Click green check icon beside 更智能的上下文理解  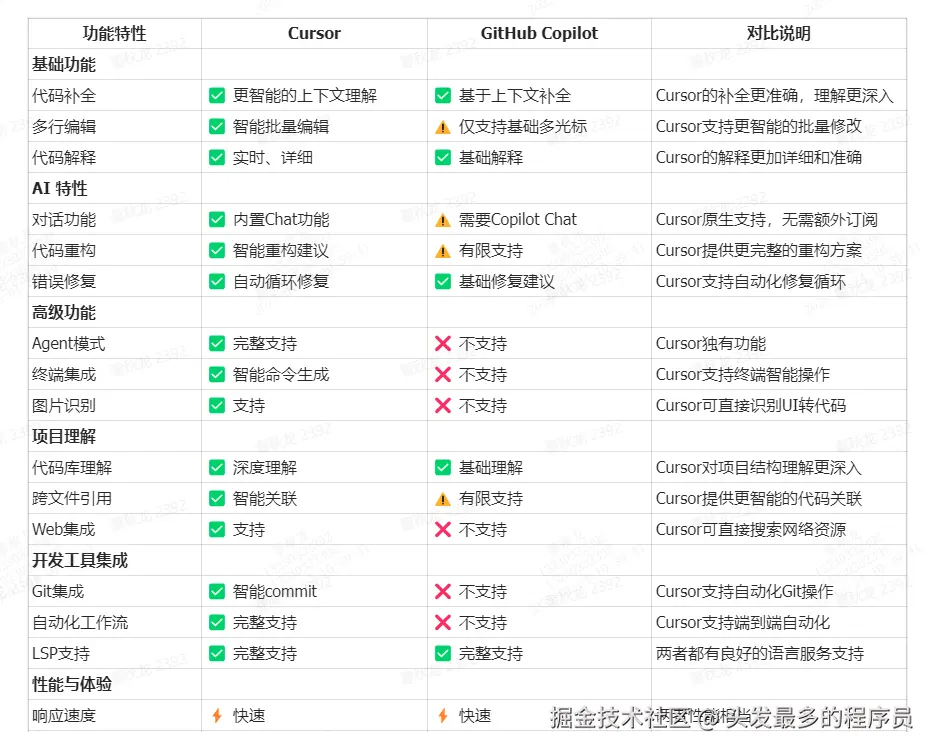click(x=217, y=95)
